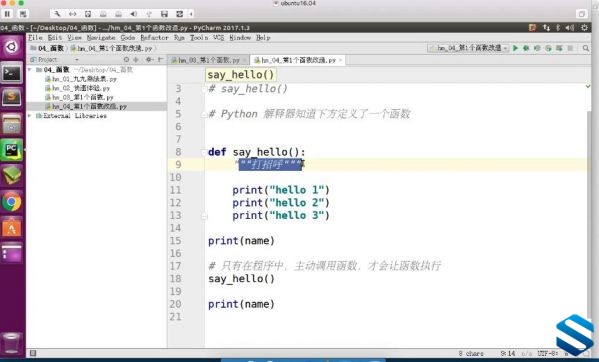This screenshot has height=362, width=599.
Task: Click the inspection status checkmark
Action: (588, 87)
